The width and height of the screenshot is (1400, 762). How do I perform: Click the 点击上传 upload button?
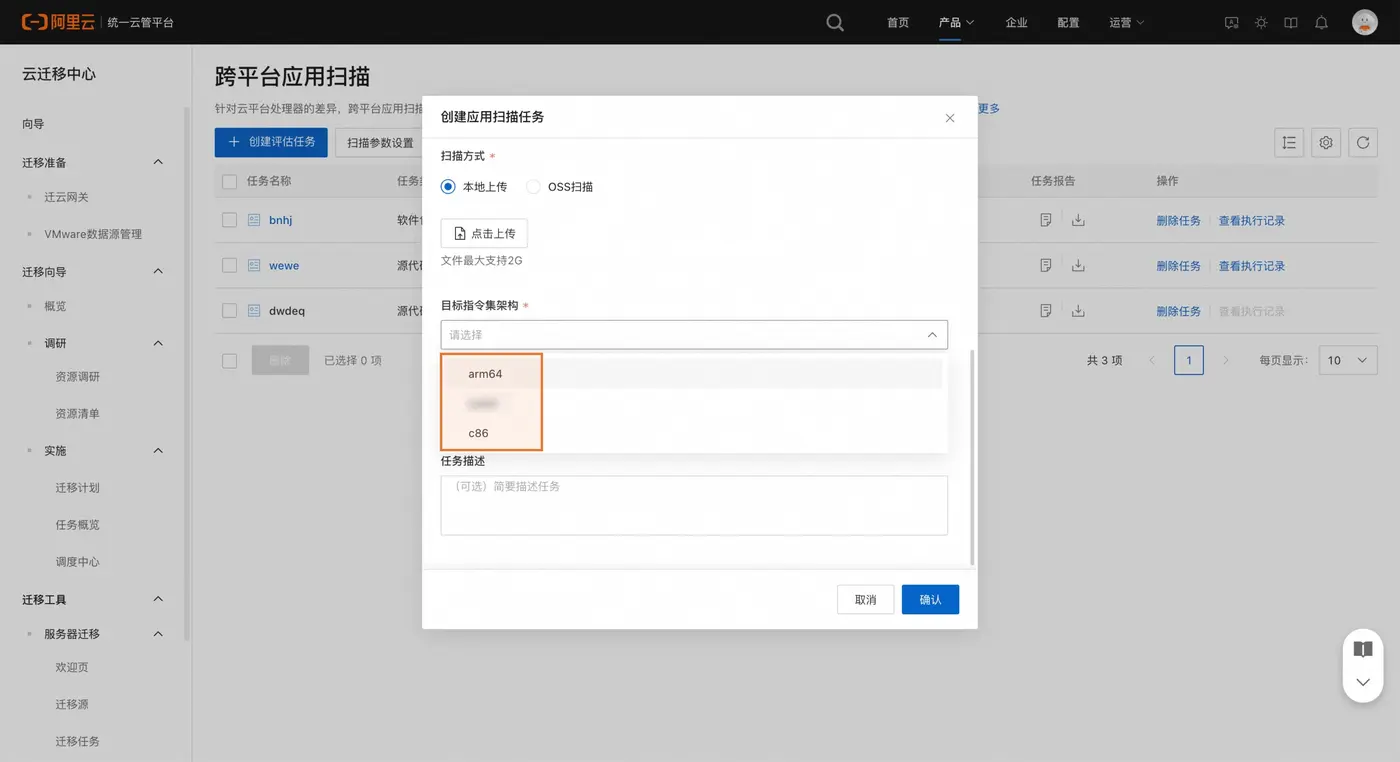point(484,233)
